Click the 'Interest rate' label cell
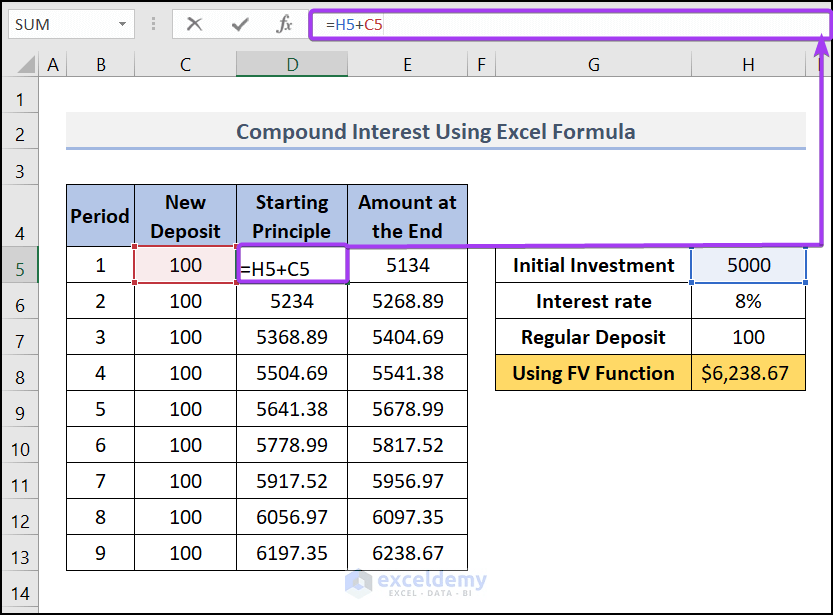 [x=593, y=301]
